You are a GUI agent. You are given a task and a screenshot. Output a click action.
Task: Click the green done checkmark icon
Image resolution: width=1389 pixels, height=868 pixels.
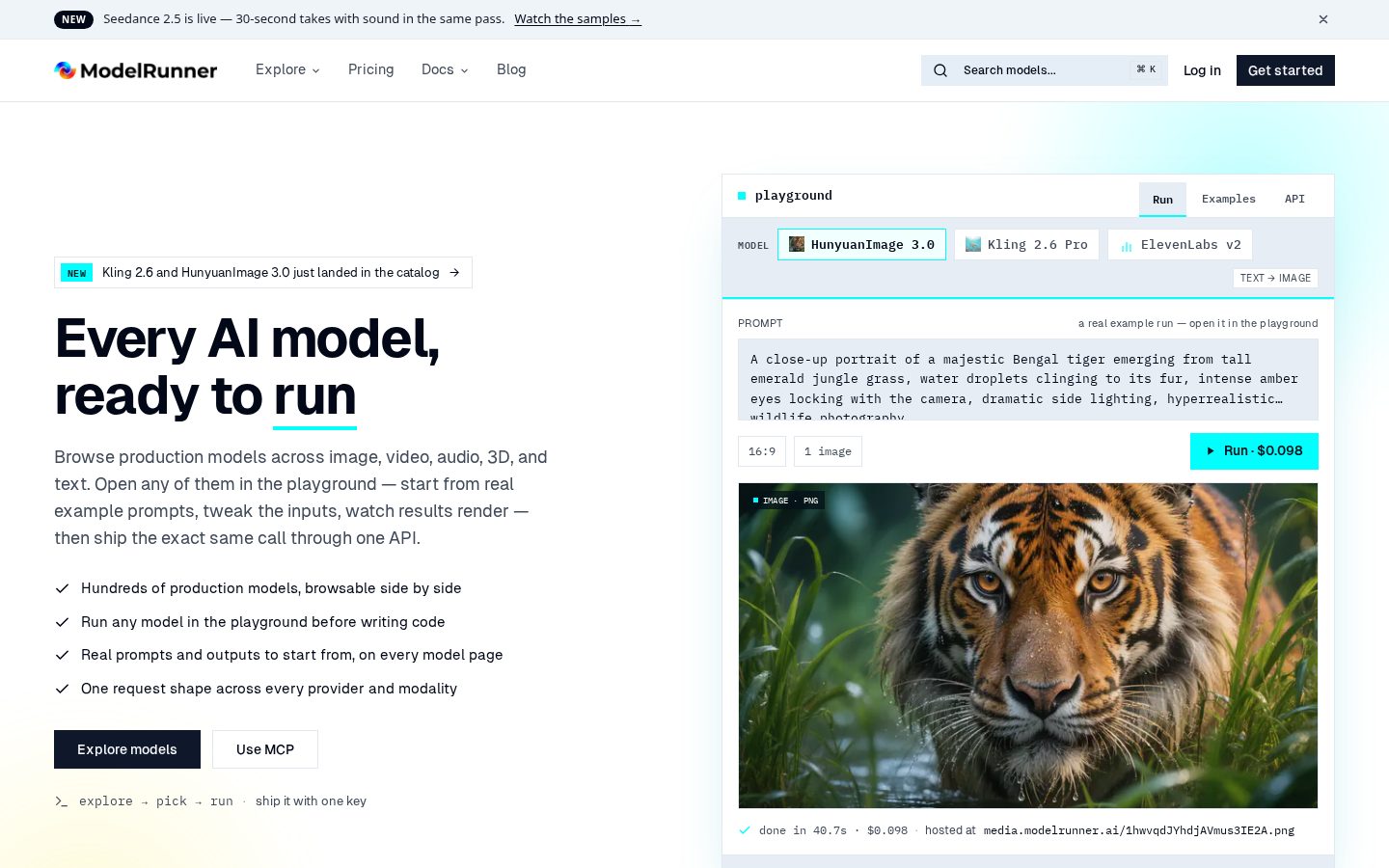(x=745, y=829)
